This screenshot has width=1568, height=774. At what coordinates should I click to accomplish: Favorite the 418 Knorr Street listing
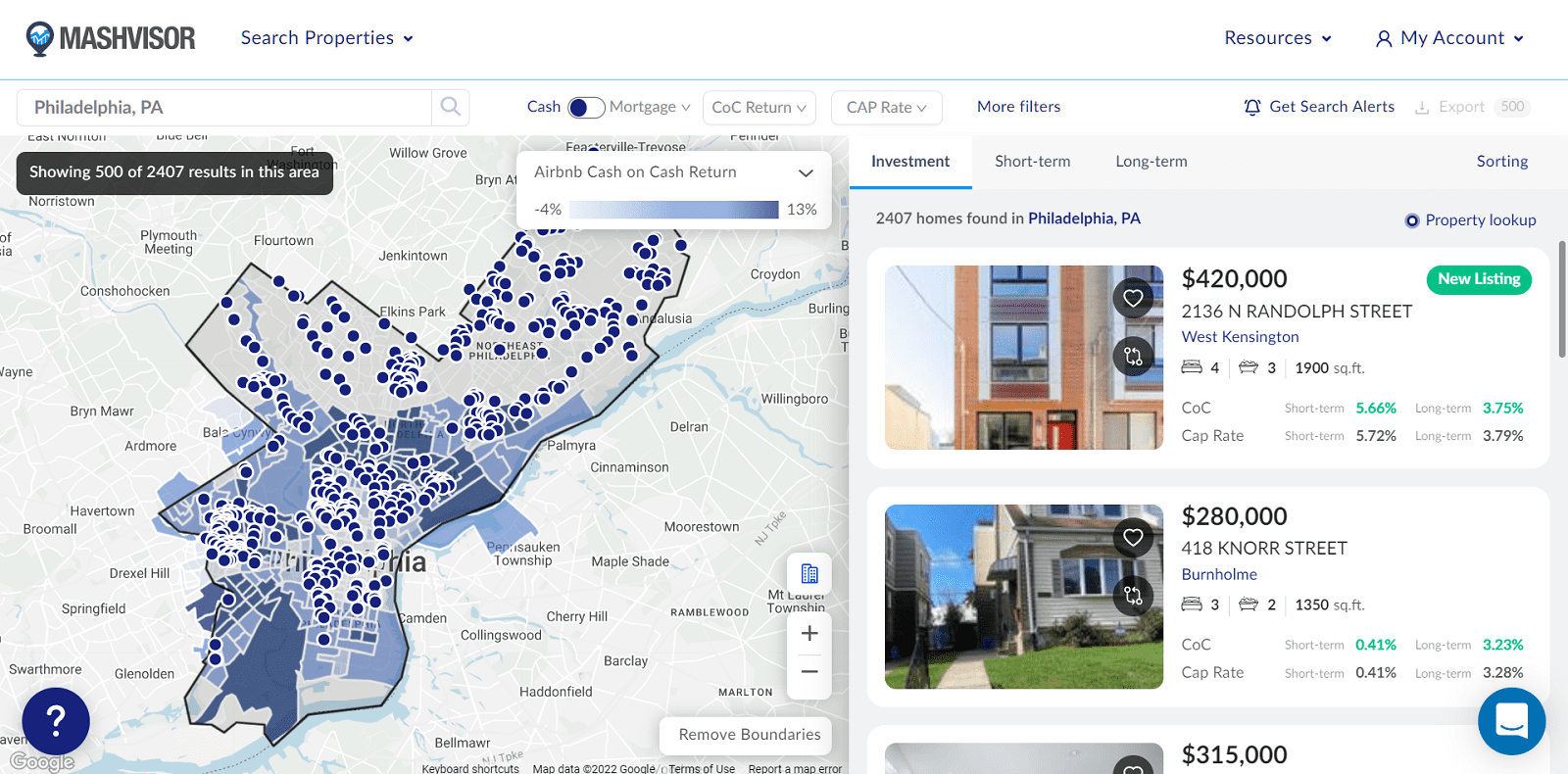pos(1133,537)
